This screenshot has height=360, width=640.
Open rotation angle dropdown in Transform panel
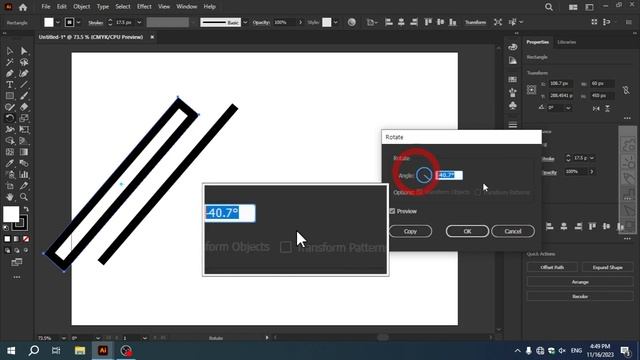(x=568, y=108)
